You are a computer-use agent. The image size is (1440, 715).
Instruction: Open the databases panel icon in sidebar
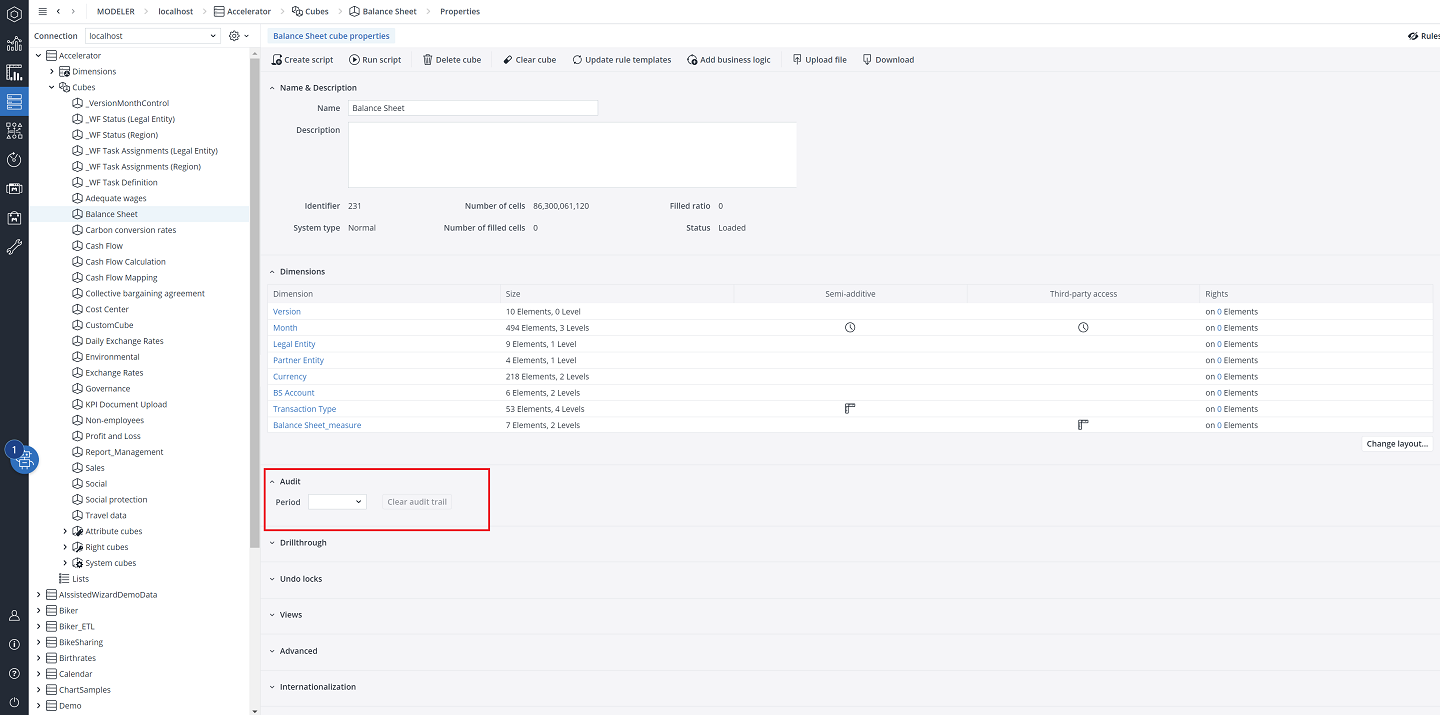[13, 101]
